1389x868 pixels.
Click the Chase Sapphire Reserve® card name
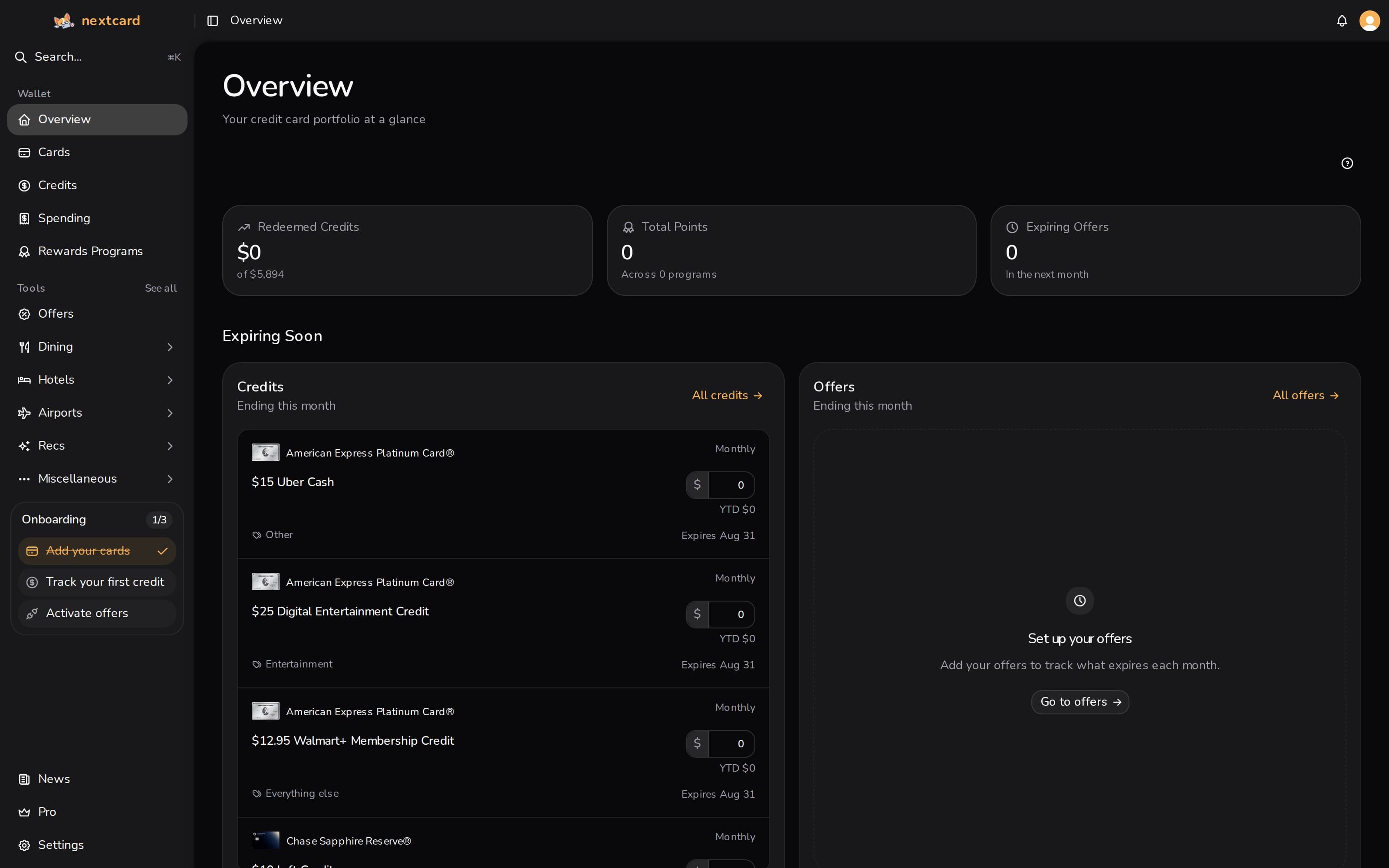coord(349,841)
